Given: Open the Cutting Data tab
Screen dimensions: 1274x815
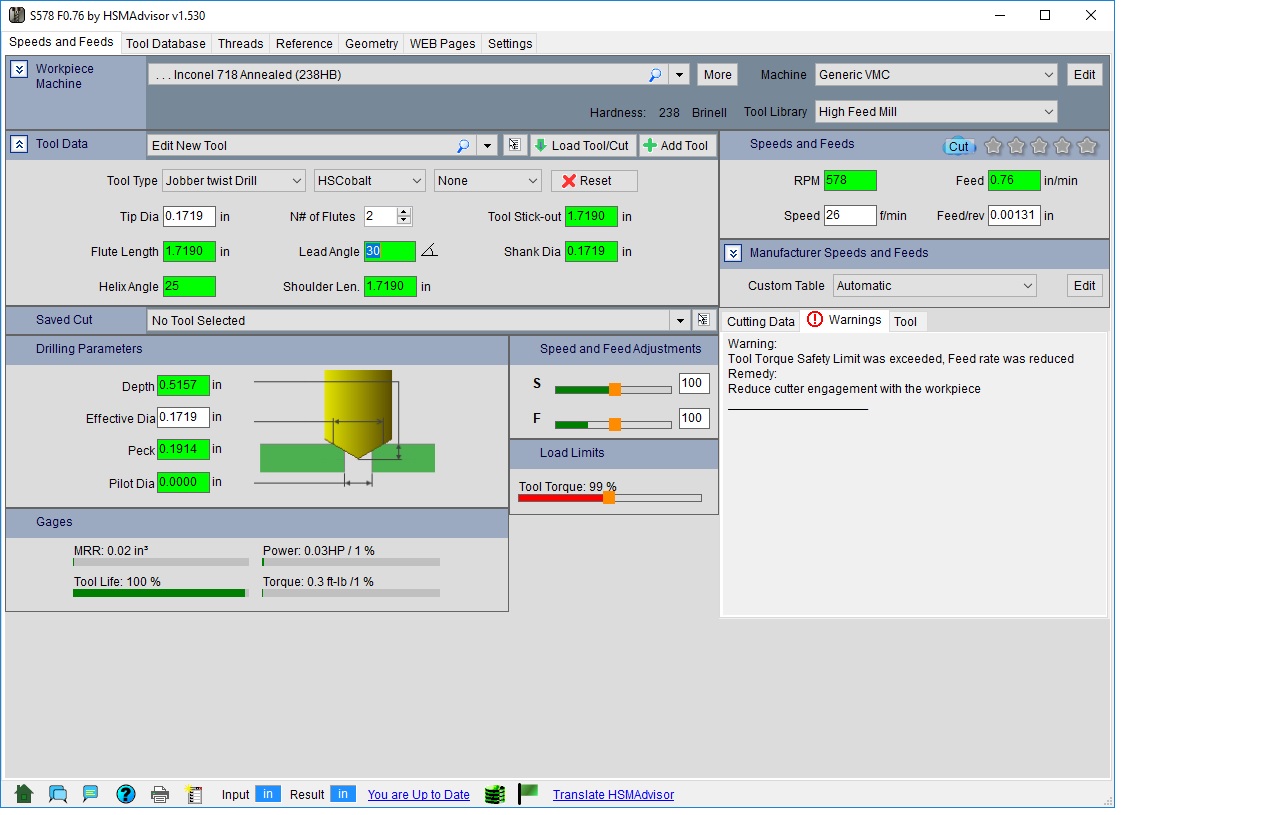Looking at the screenshot, I should [760, 321].
